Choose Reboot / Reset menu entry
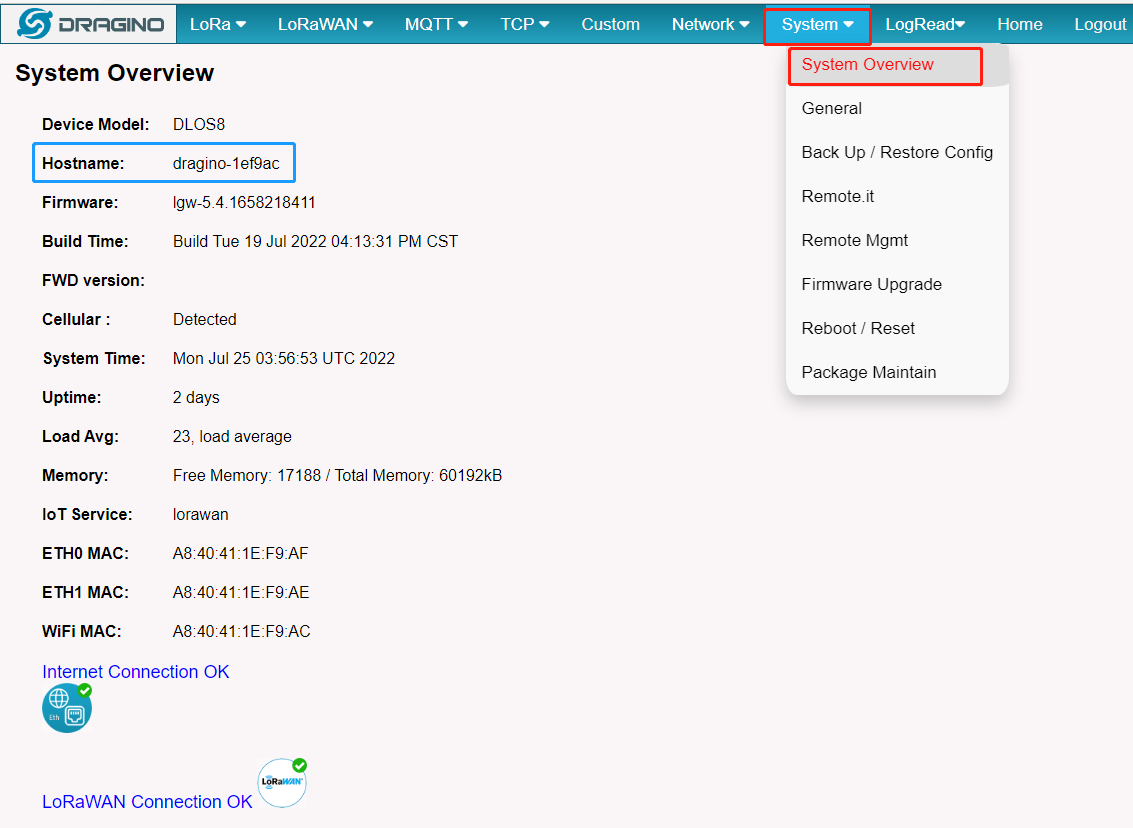The height and width of the screenshot is (828, 1133). pyautogui.click(x=897, y=329)
